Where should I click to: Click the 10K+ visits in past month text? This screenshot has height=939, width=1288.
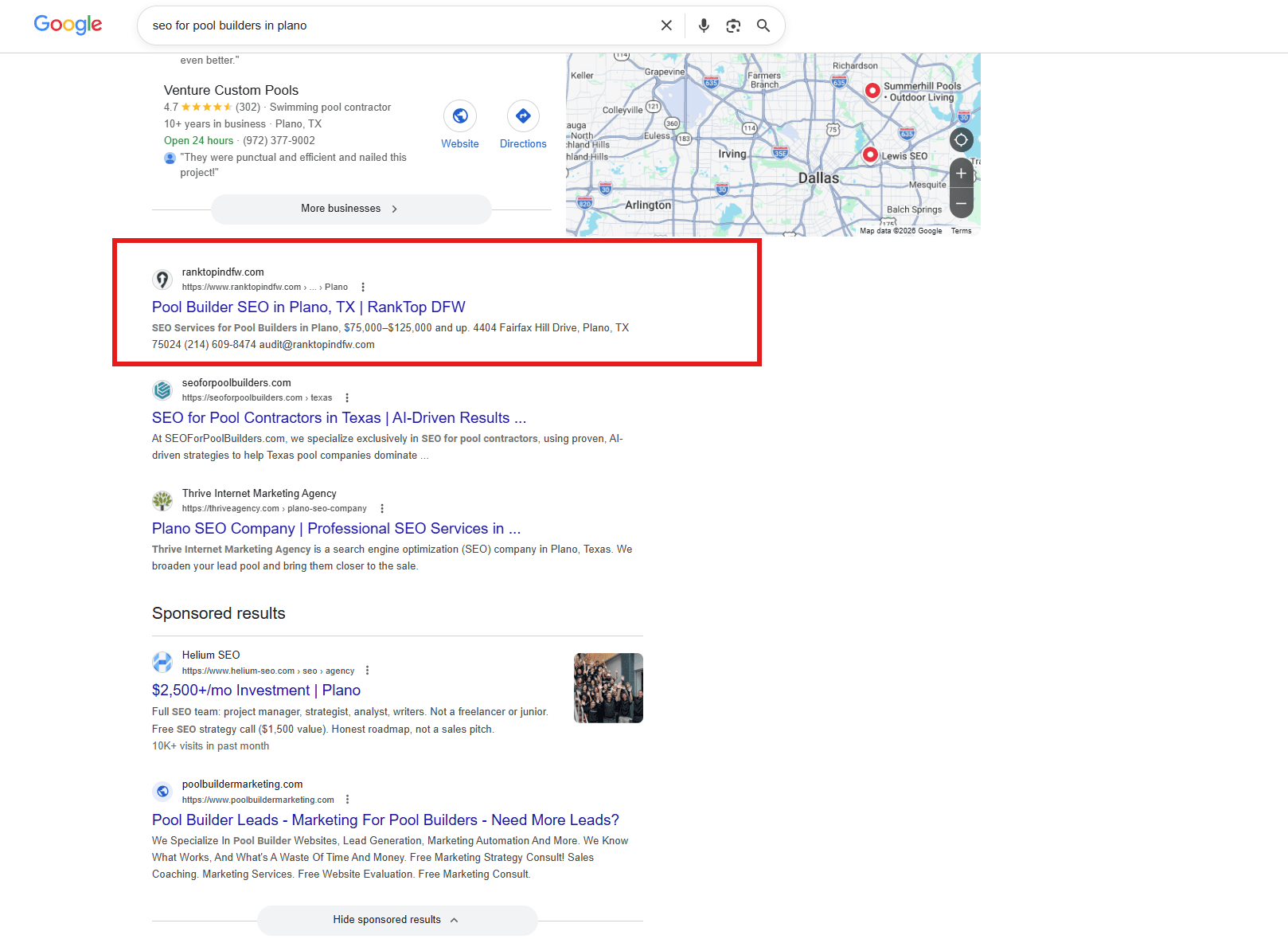(x=210, y=746)
